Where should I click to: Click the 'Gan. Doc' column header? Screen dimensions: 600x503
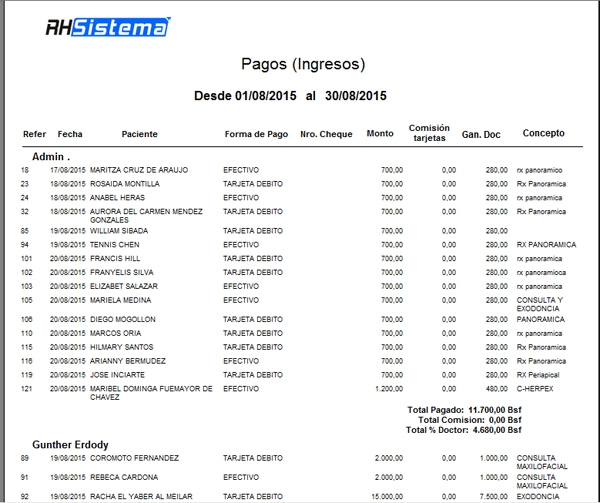pos(481,135)
